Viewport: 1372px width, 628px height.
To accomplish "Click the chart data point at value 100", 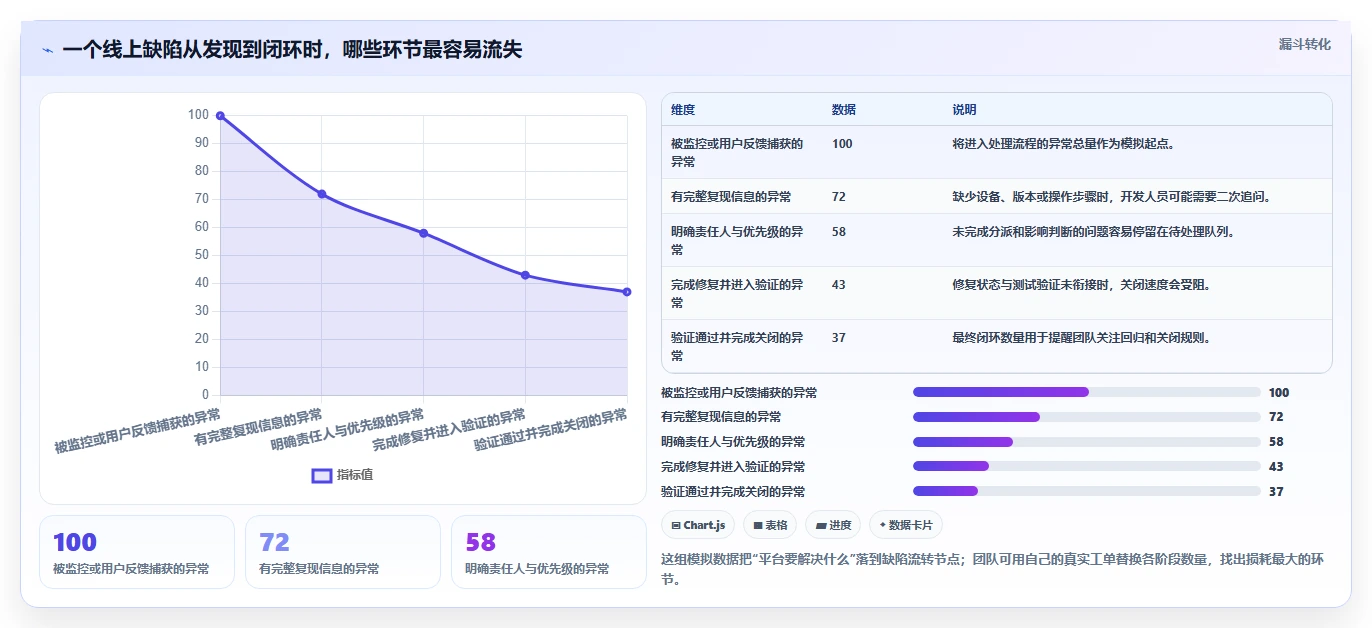I will (220, 116).
